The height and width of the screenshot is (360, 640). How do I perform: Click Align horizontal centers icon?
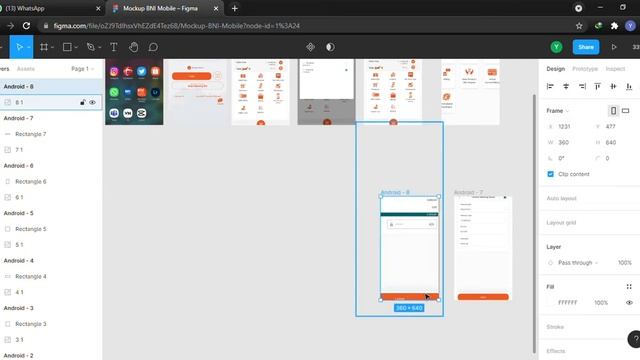click(x=566, y=86)
